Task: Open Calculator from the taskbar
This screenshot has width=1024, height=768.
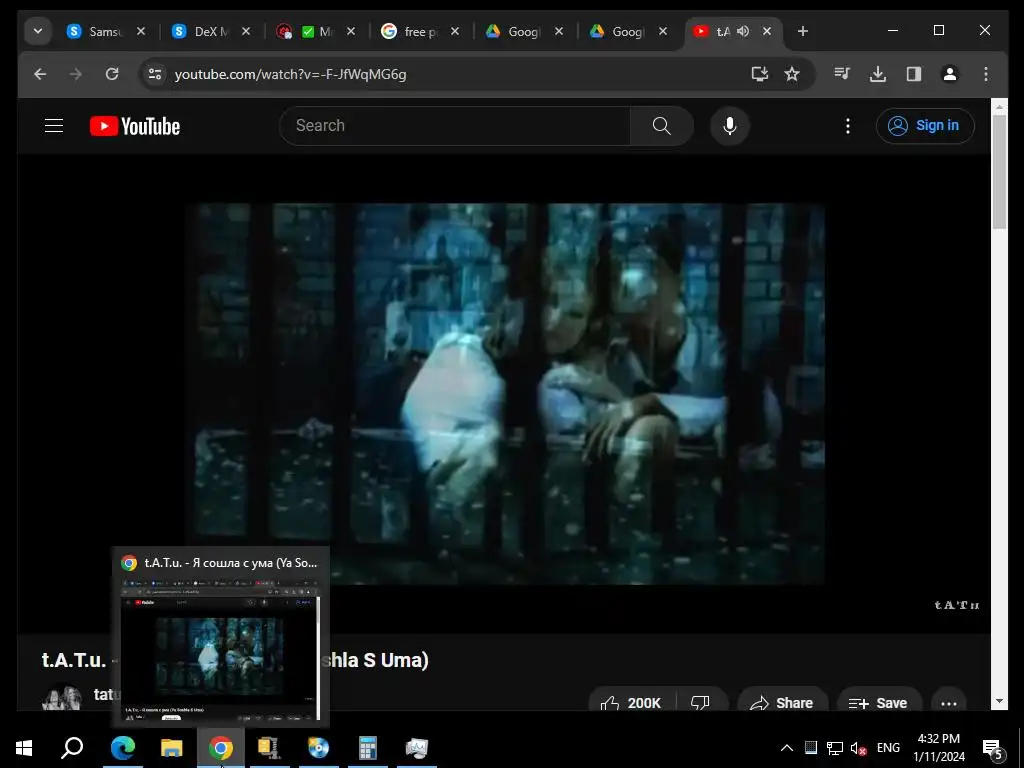Action: tap(368, 748)
